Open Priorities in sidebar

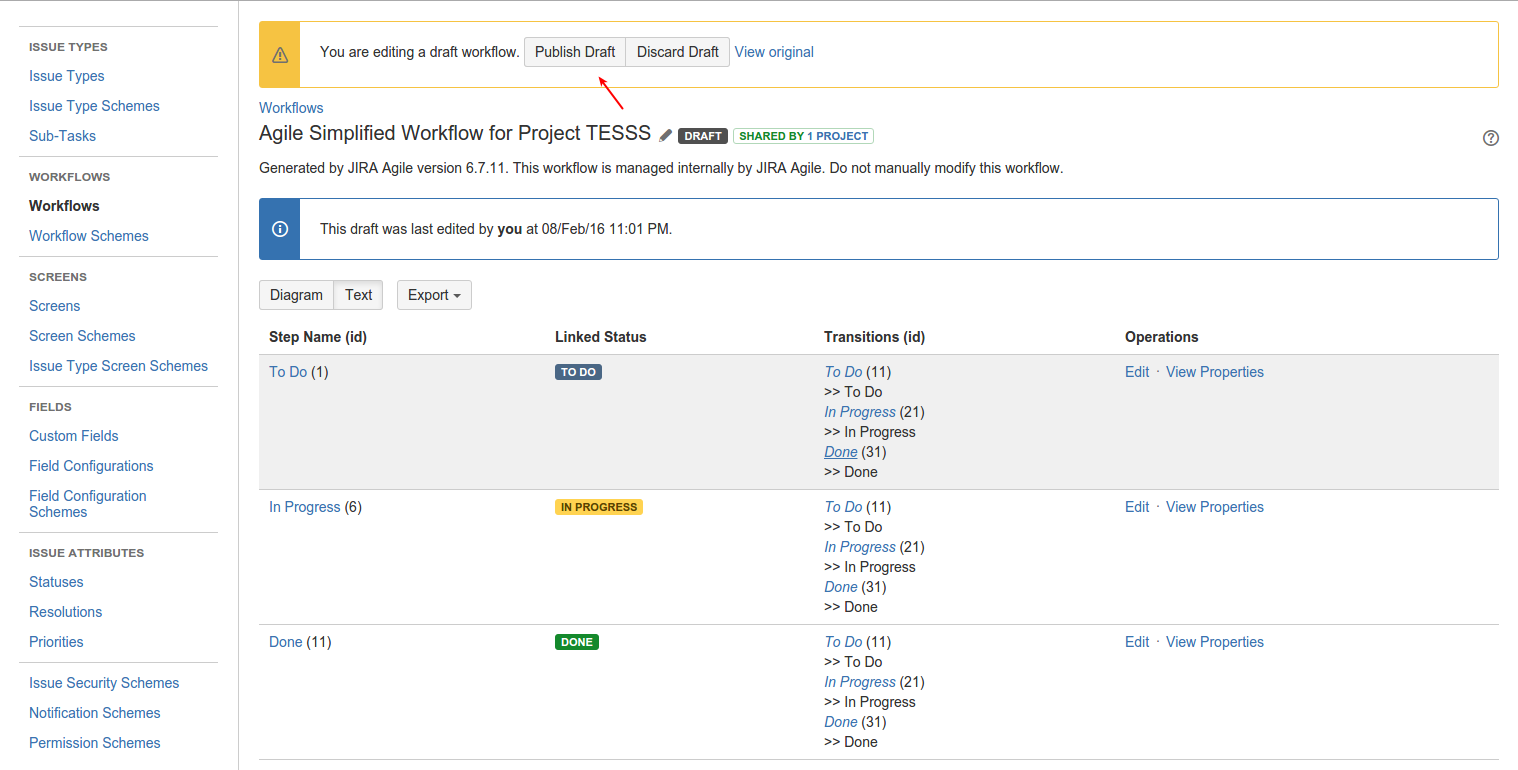click(56, 642)
